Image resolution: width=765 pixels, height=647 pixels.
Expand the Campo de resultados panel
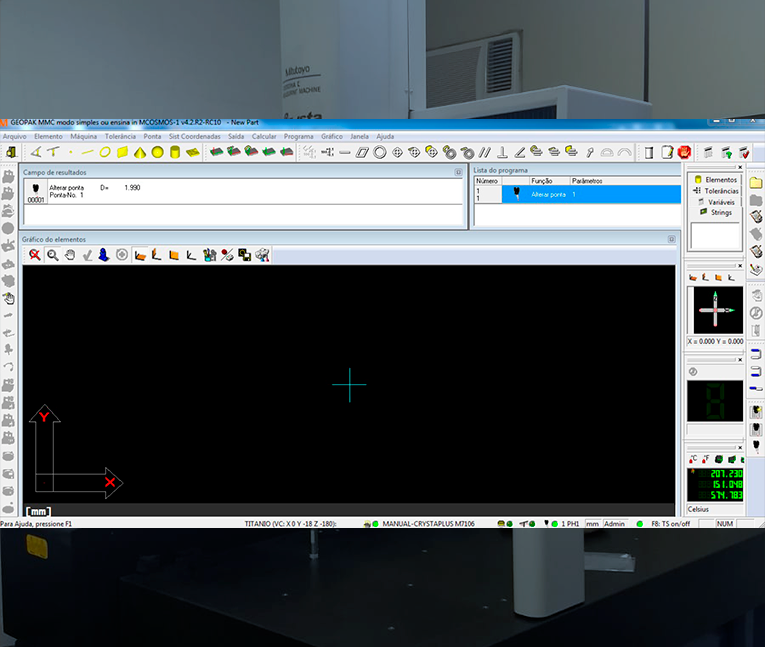click(x=460, y=172)
